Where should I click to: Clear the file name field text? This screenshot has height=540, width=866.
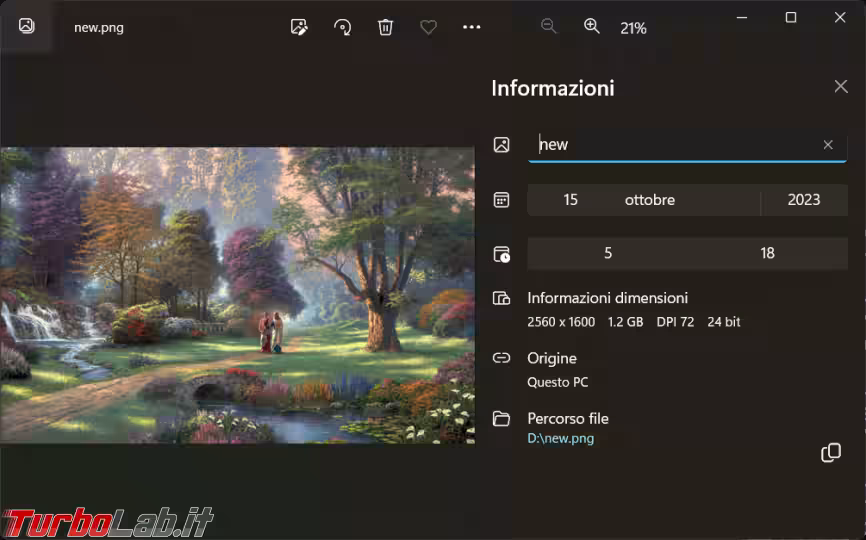coord(828,145)
